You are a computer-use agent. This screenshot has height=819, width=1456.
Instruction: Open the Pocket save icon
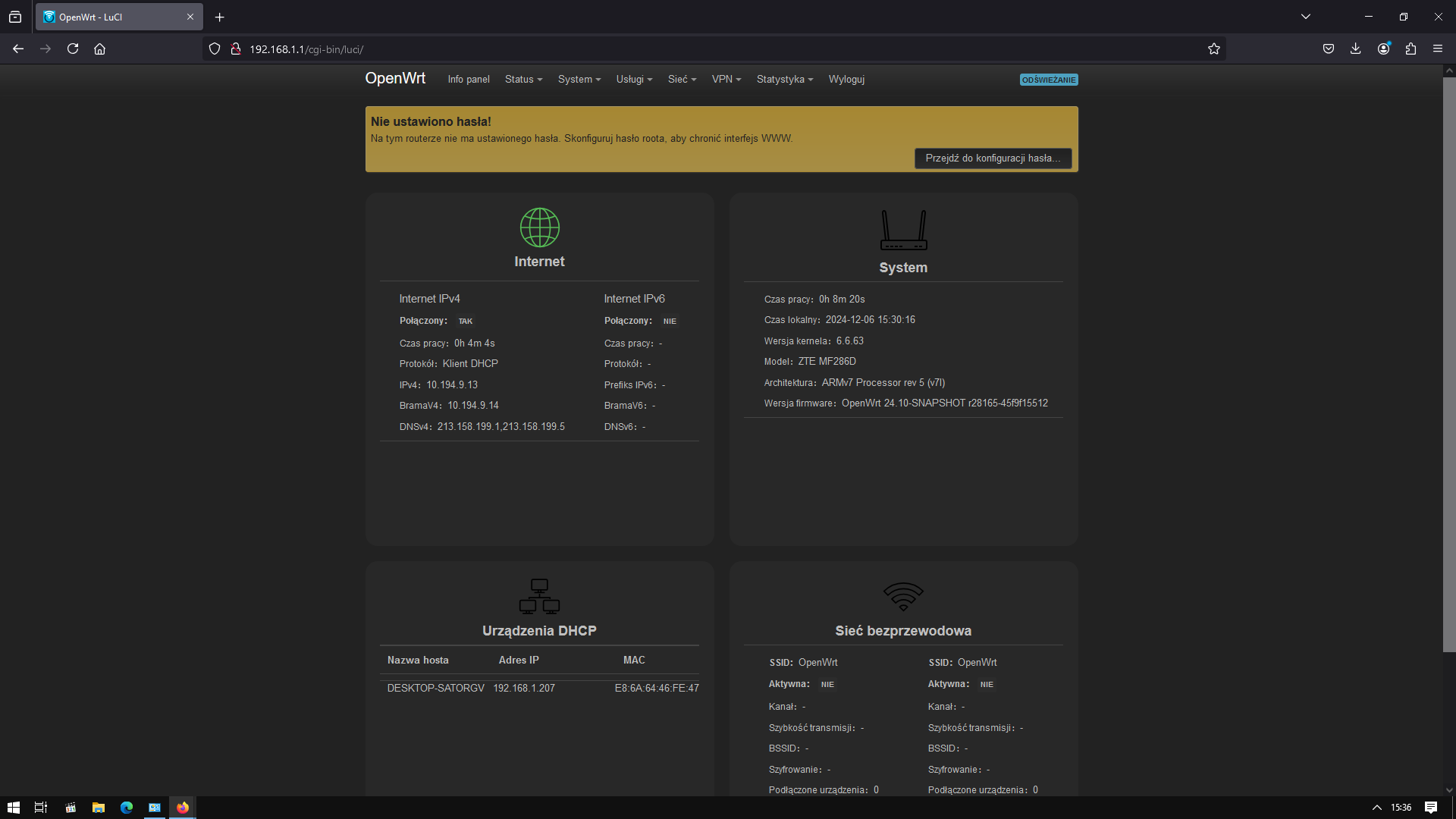coord(1329,49)
